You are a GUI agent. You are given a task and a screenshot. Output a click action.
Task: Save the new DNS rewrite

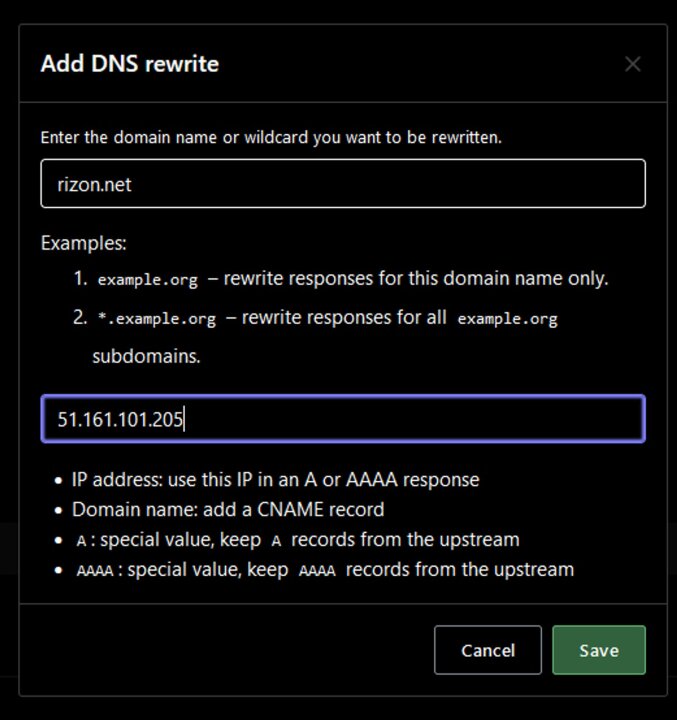[599, 650]
